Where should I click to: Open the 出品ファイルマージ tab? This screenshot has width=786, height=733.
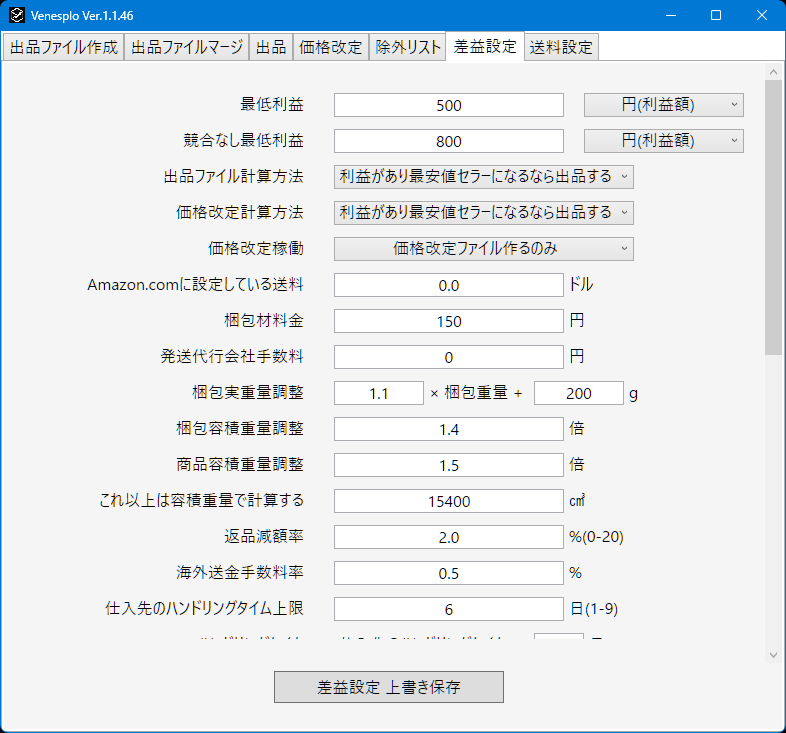pyautogui.click(x=186, y=47)
